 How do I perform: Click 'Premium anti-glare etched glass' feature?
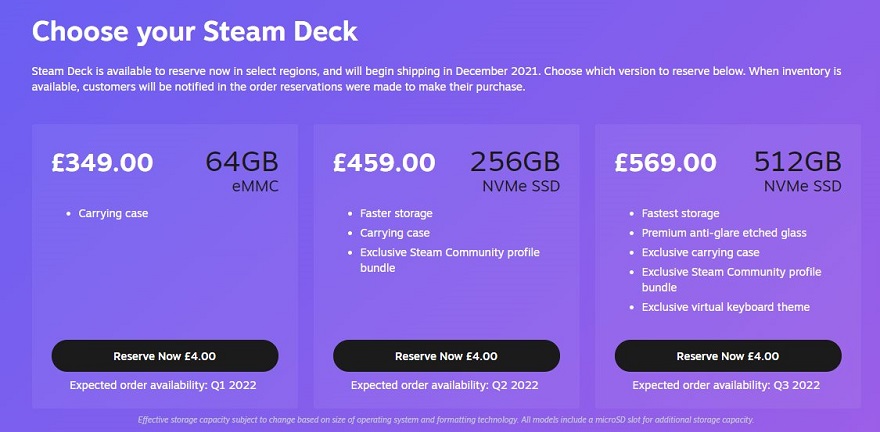tap(724, 233)
